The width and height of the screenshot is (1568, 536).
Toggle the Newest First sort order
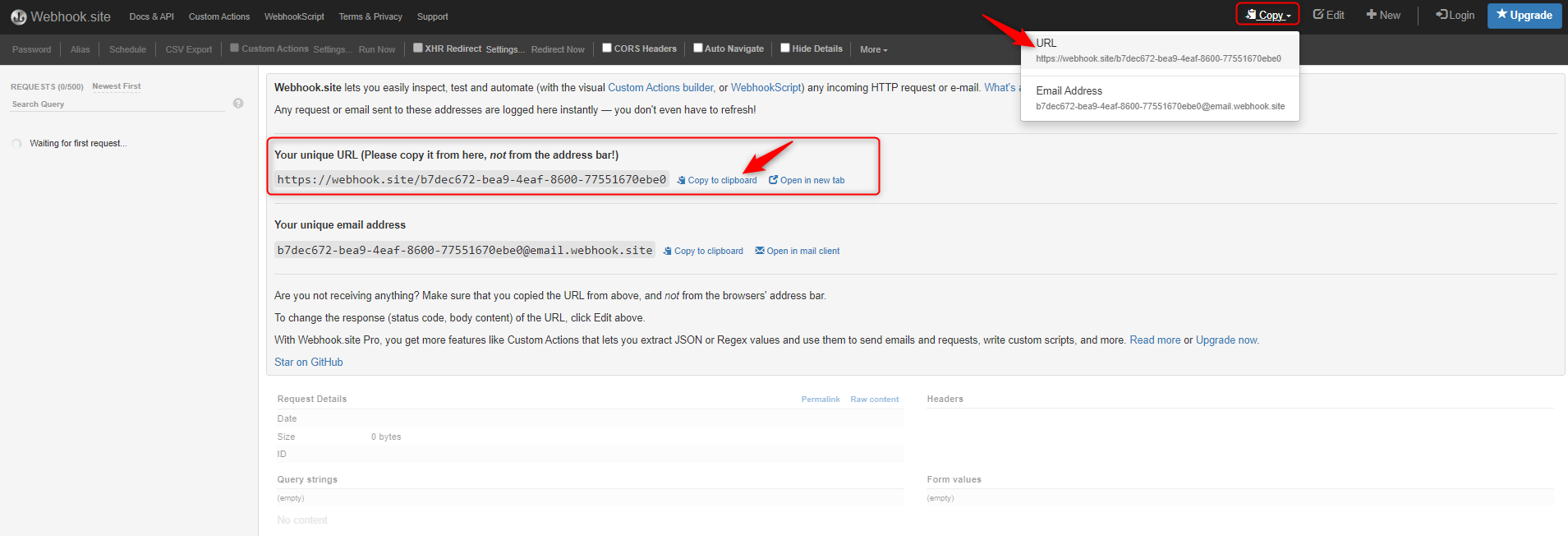coord(117,86)
